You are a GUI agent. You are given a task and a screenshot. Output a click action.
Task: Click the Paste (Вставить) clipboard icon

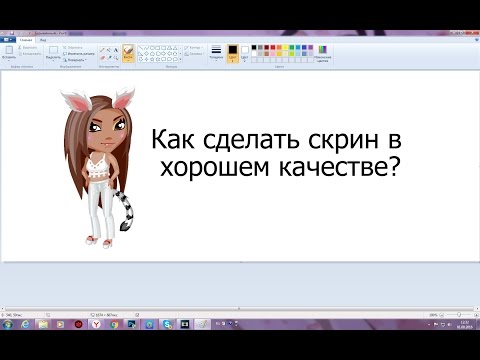point(9,50)
